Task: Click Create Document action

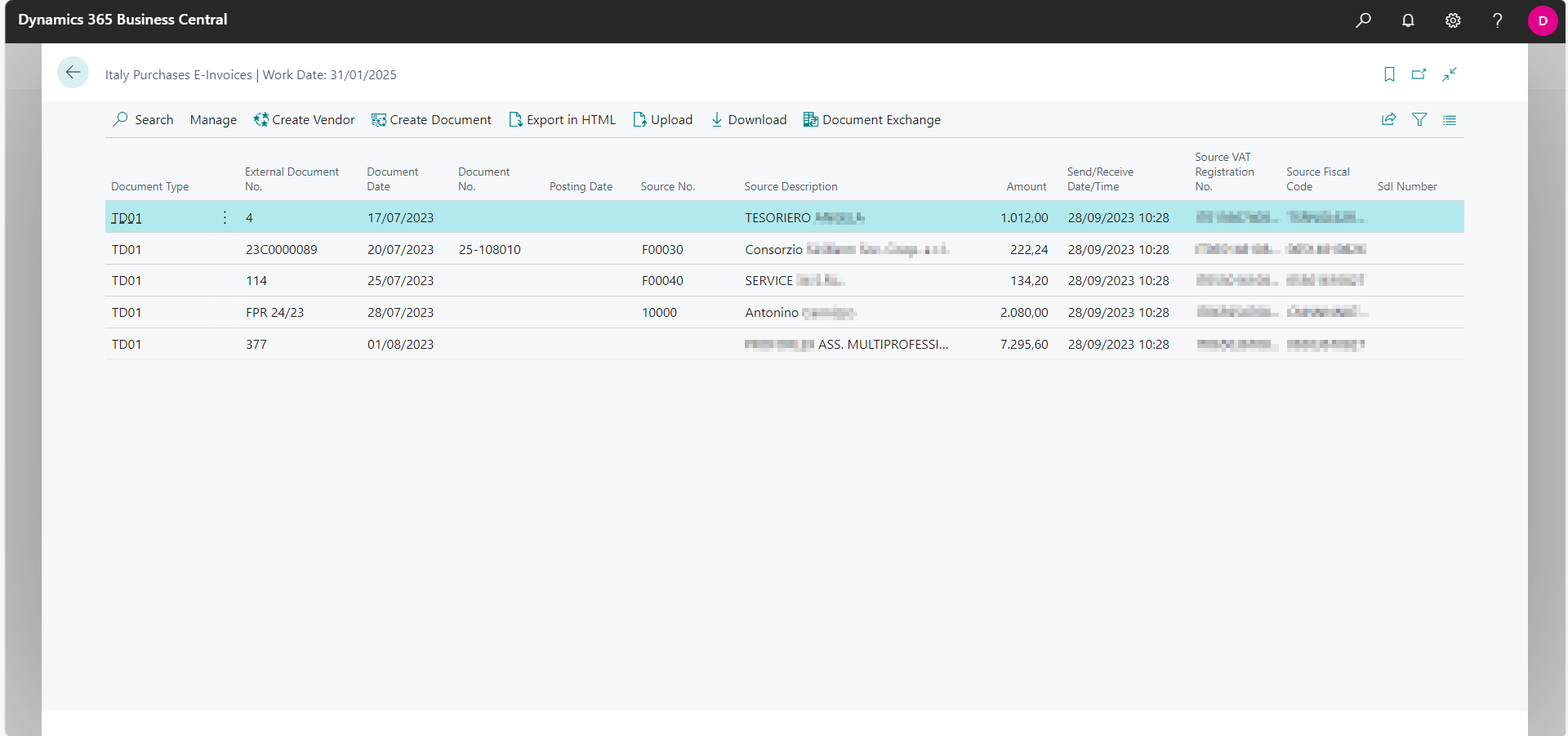Action: coord(431,119)
